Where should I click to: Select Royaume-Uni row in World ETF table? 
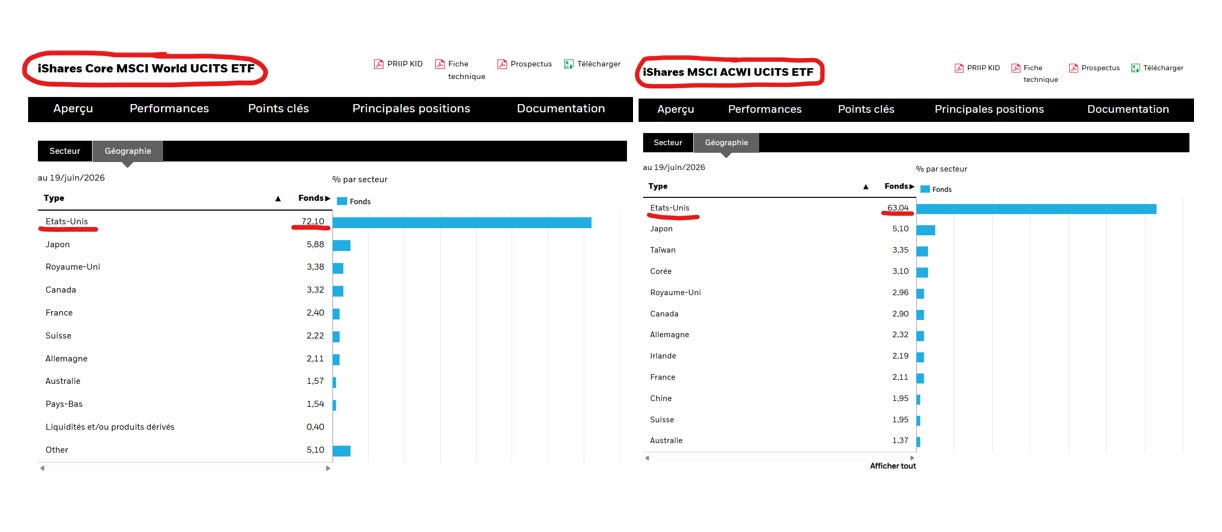click(185, 267)
